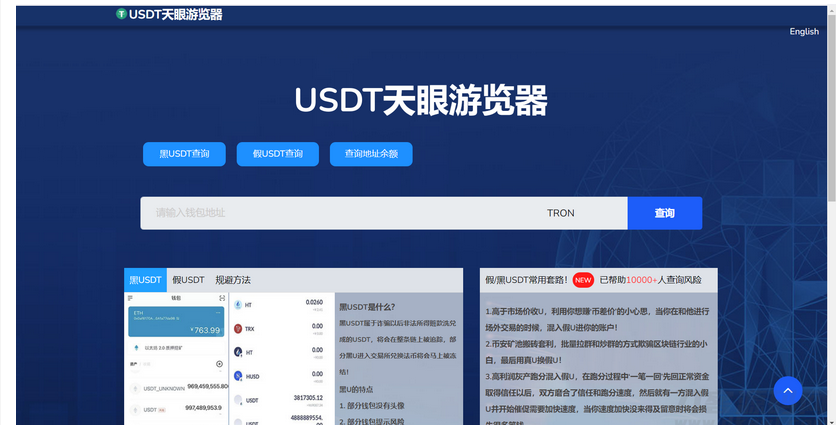Open the TRON network dropdown
The image size is (837, 425).
560,213
